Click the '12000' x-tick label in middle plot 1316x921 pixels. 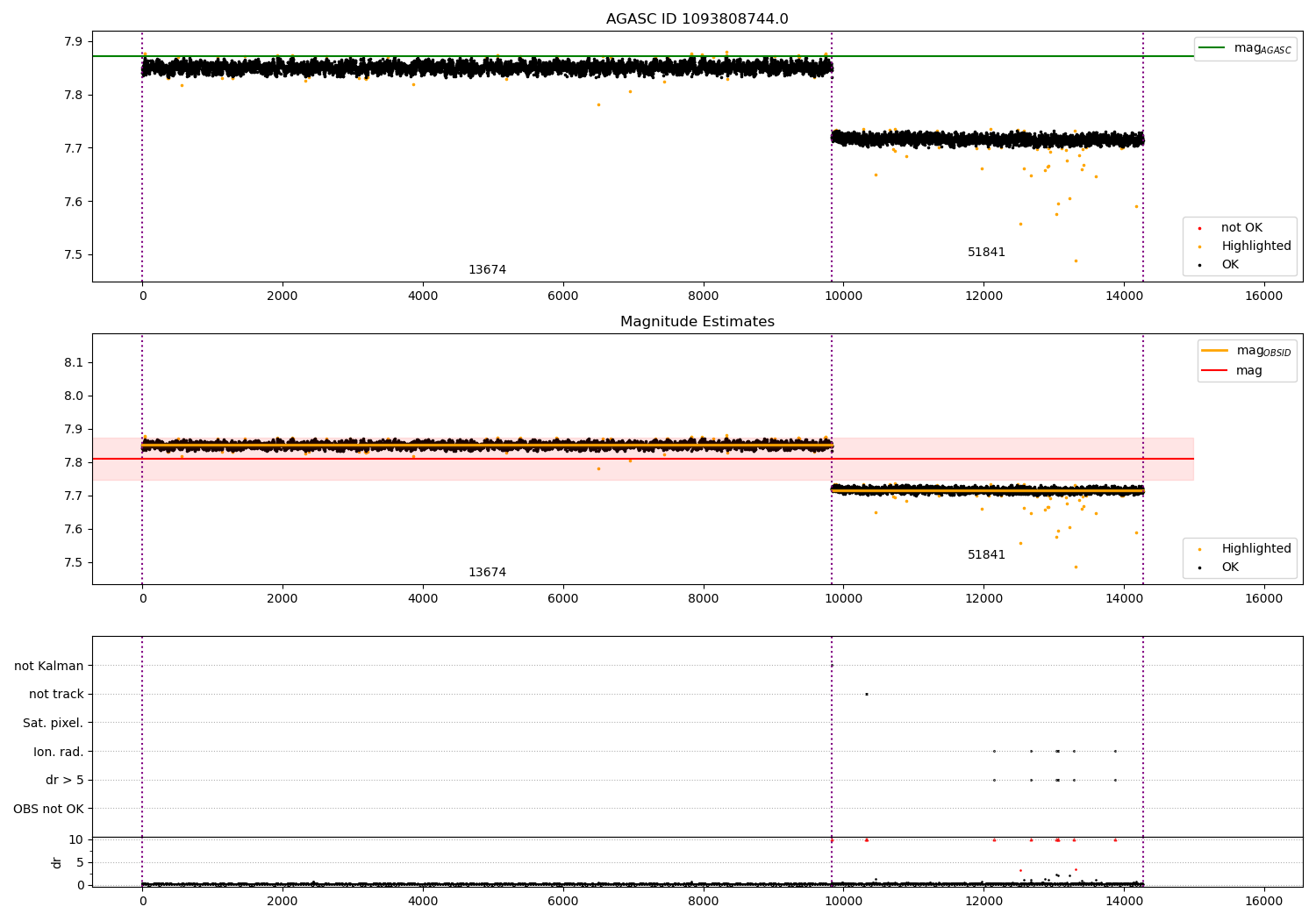click(x=983, y=599)
